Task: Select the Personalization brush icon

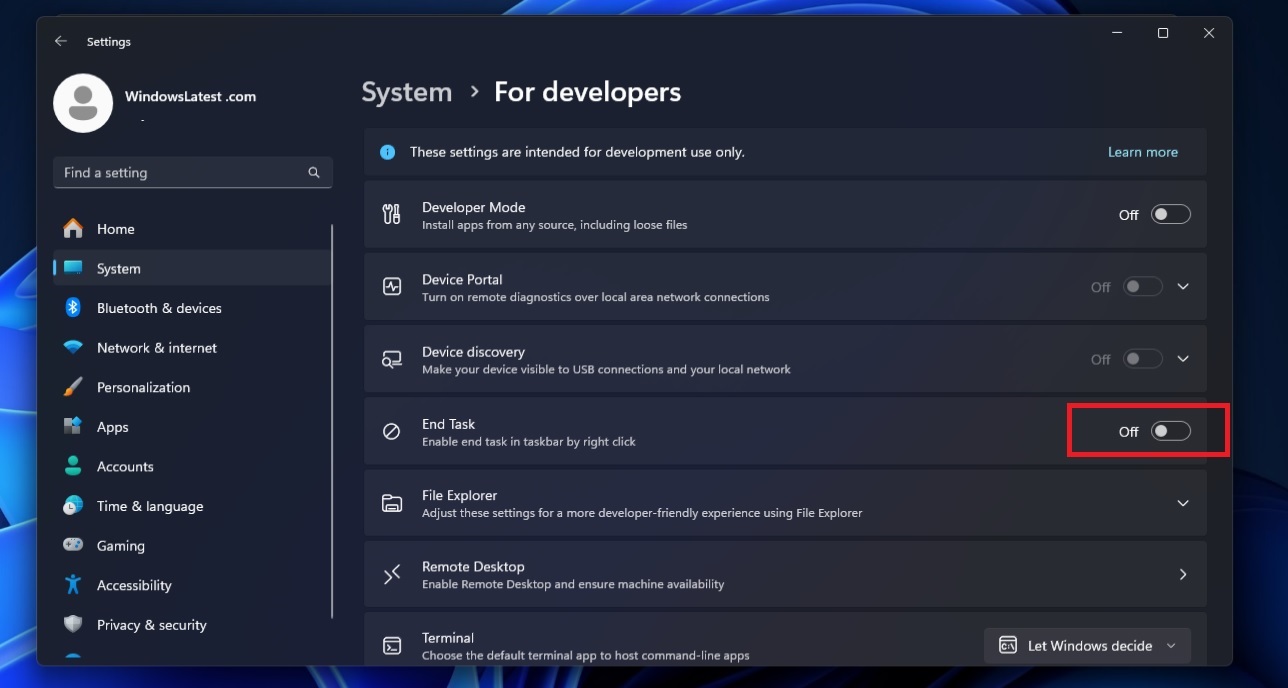Action: (x=74, y=387)
